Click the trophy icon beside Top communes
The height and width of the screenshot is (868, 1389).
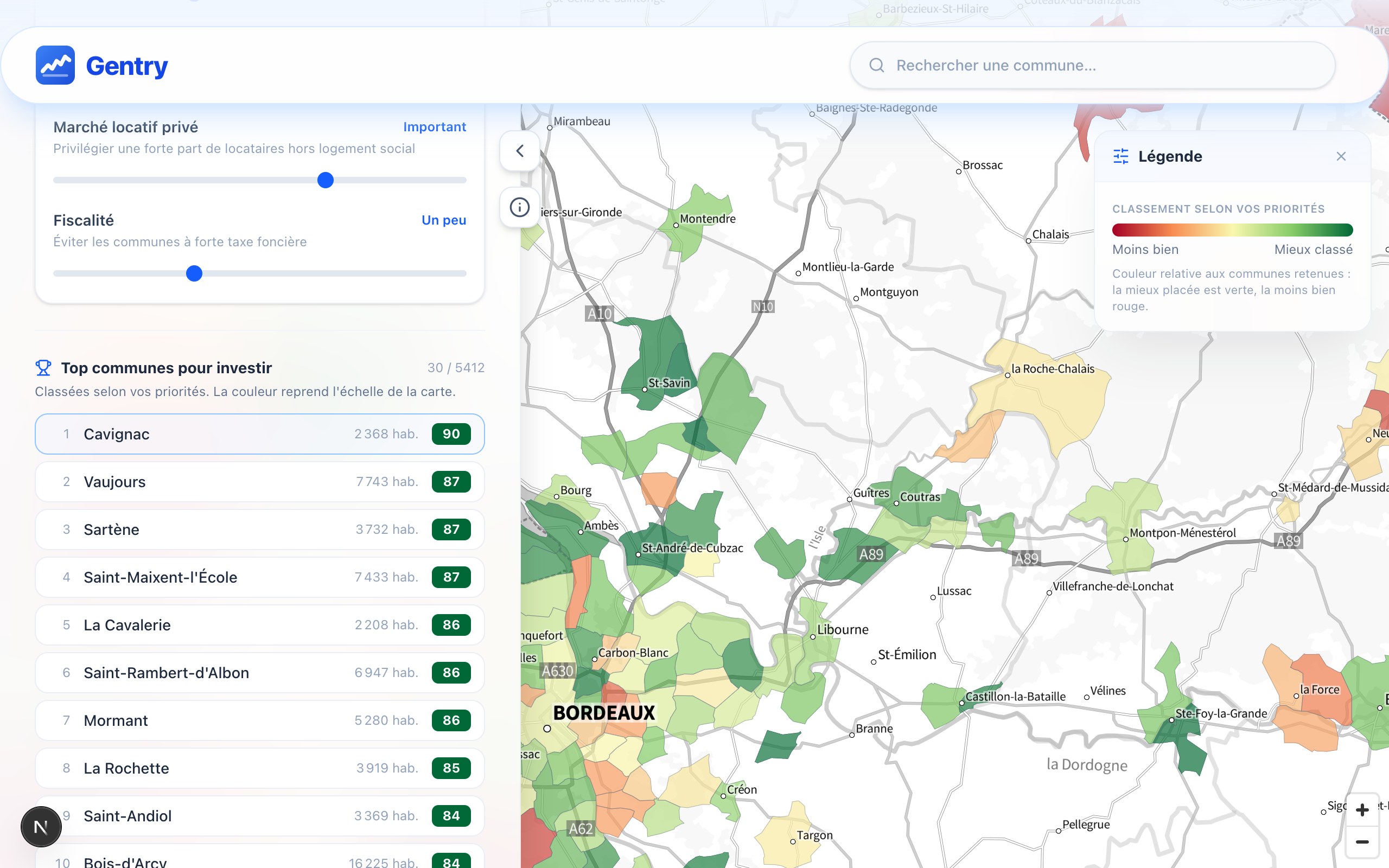pos(43,367)
